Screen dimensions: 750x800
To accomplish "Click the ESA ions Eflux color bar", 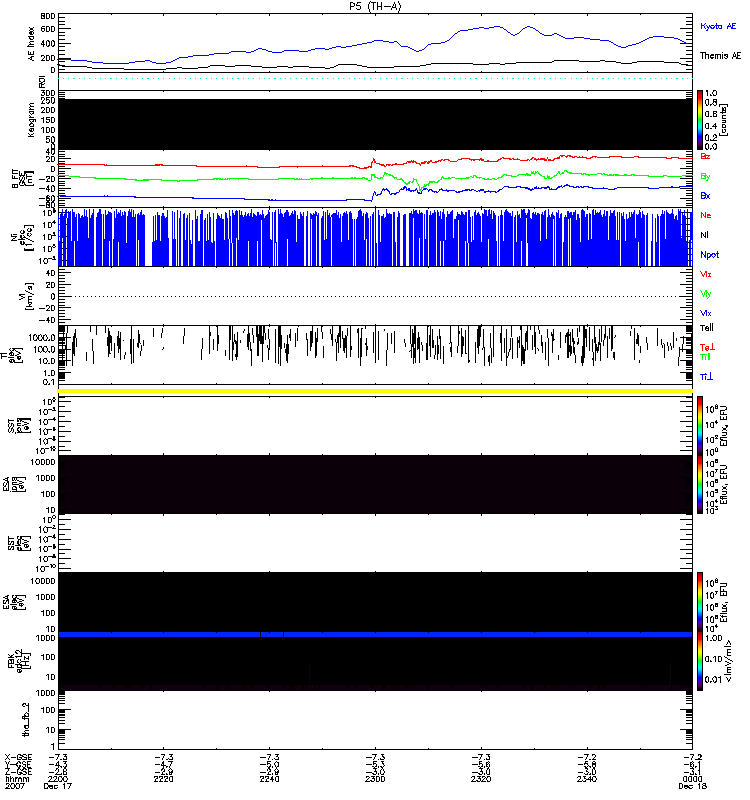I will 700,485.
